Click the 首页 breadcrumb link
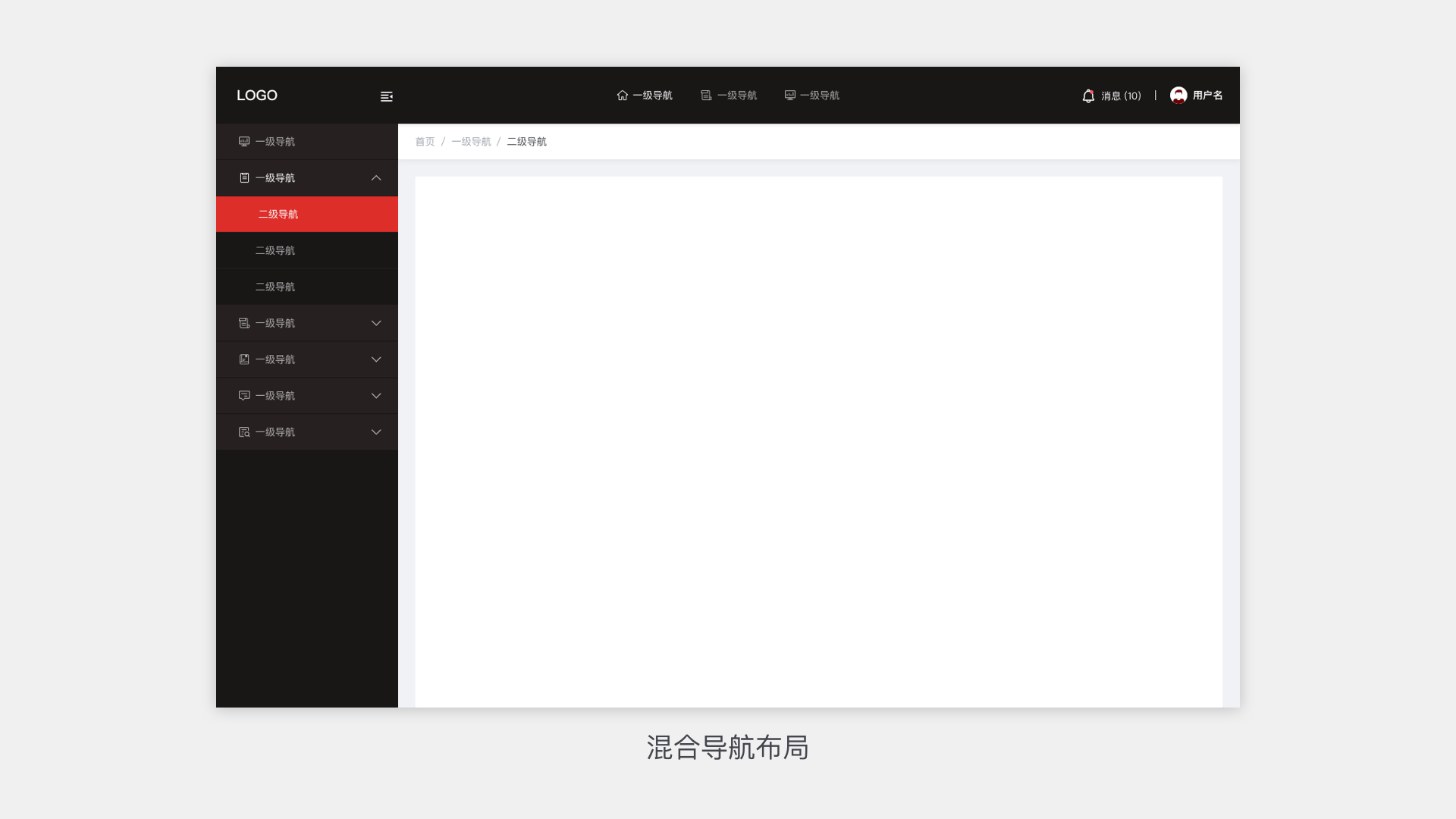Viewport: 1456px width, 819px height. [425, 142]
